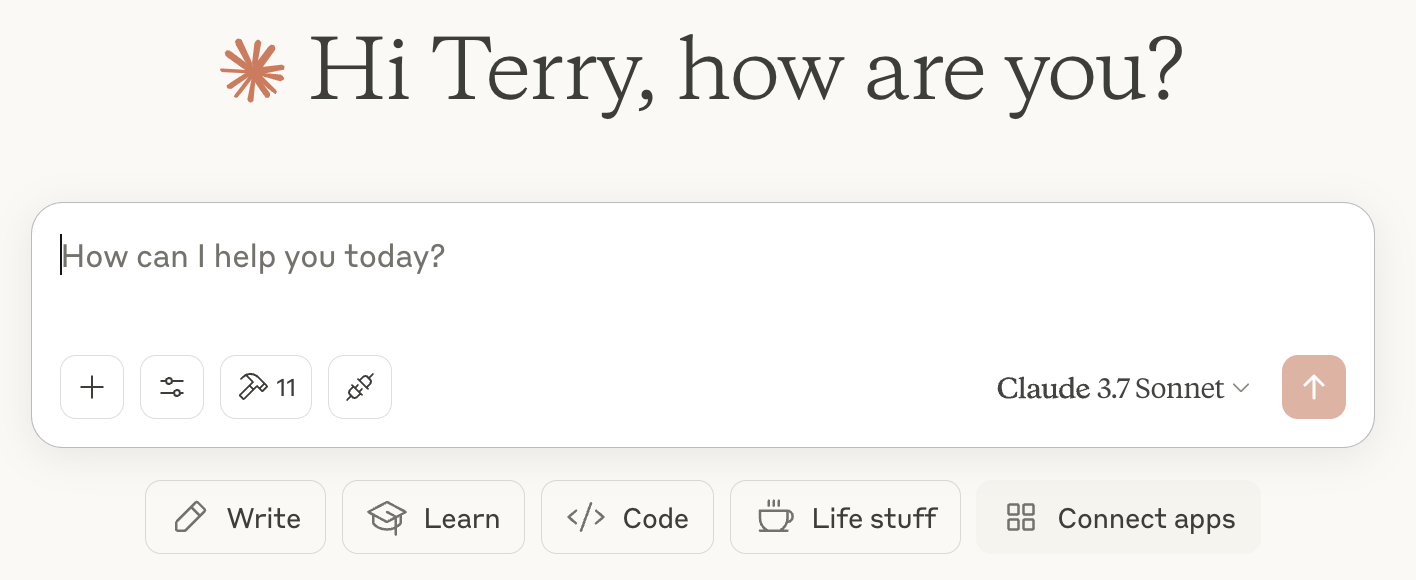Click the 11 tools count badge

coord(287,388)
